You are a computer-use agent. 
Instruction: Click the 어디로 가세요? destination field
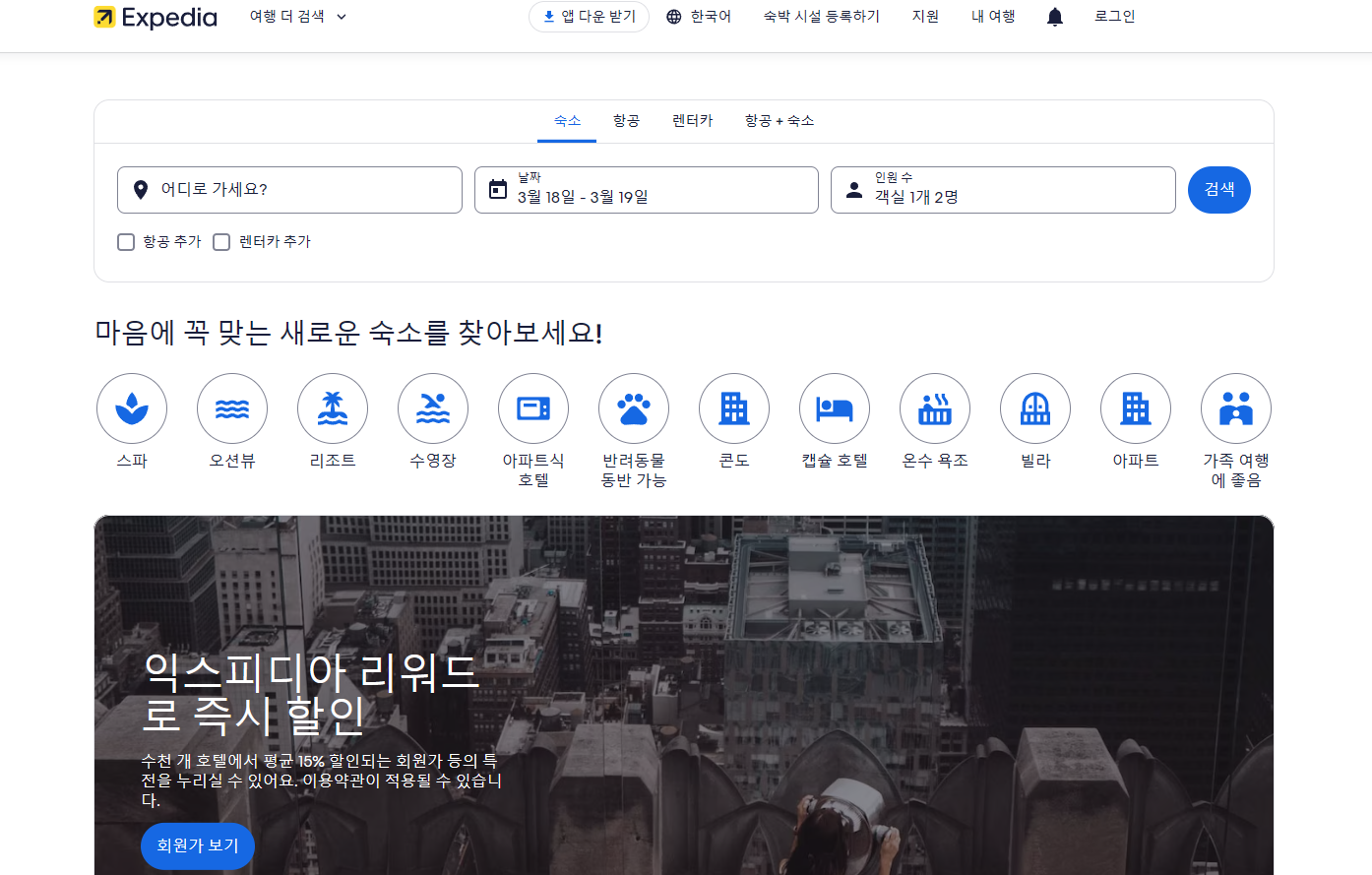click(x=289, y=189)
